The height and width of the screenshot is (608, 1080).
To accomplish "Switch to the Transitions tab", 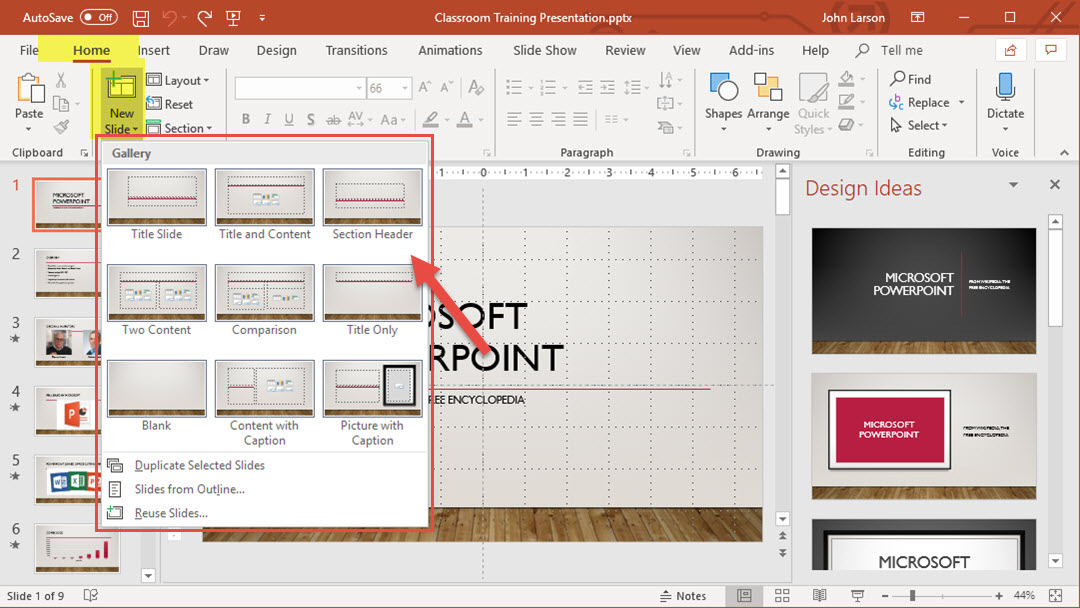I will coord(356,50).
